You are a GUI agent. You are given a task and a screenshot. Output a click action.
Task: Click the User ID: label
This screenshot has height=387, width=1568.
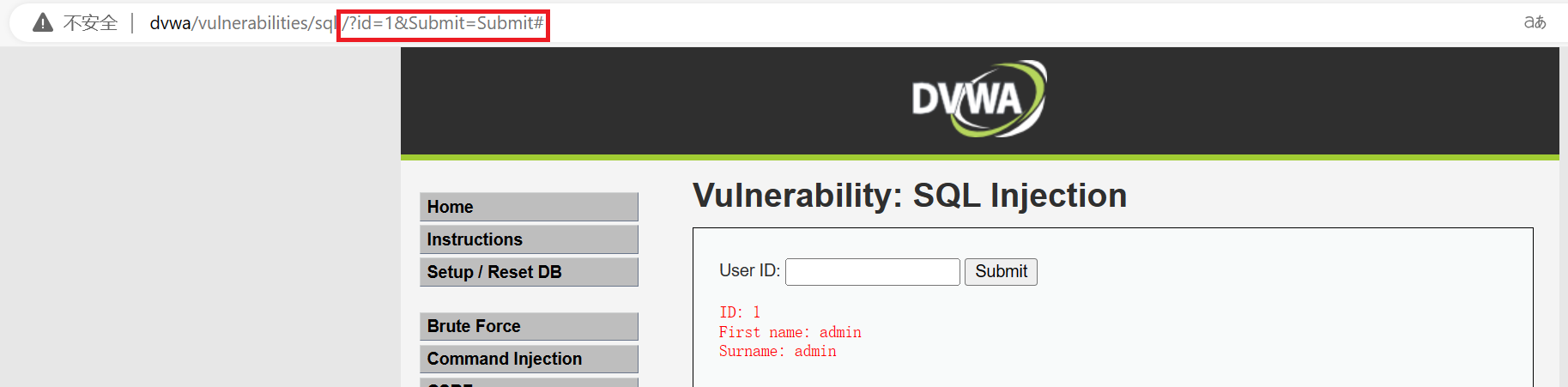coord(749,271)
